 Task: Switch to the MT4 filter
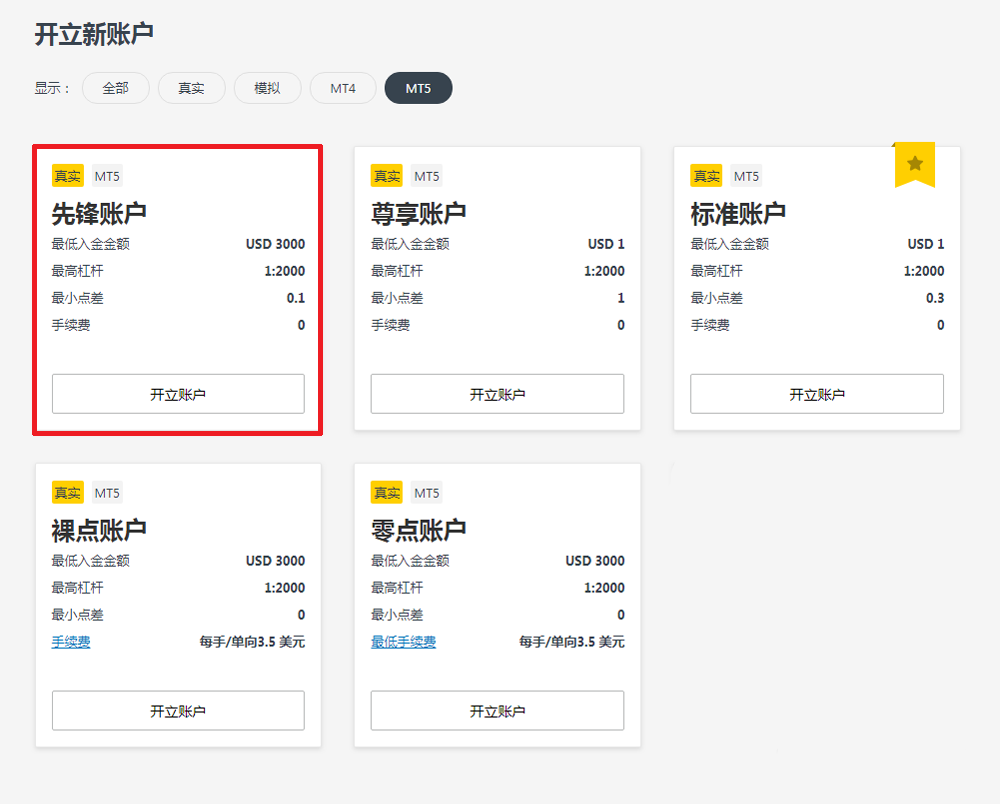(343, 88)
